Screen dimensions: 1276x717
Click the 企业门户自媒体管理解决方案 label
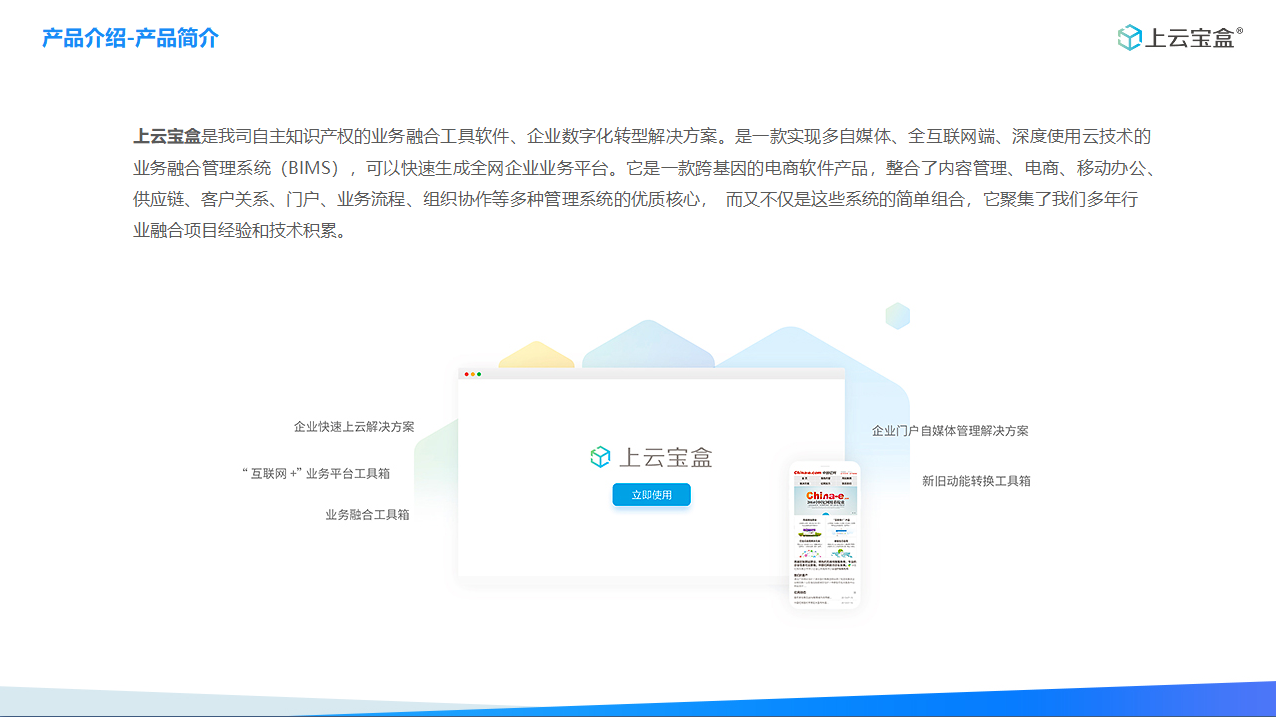(949, 431)
